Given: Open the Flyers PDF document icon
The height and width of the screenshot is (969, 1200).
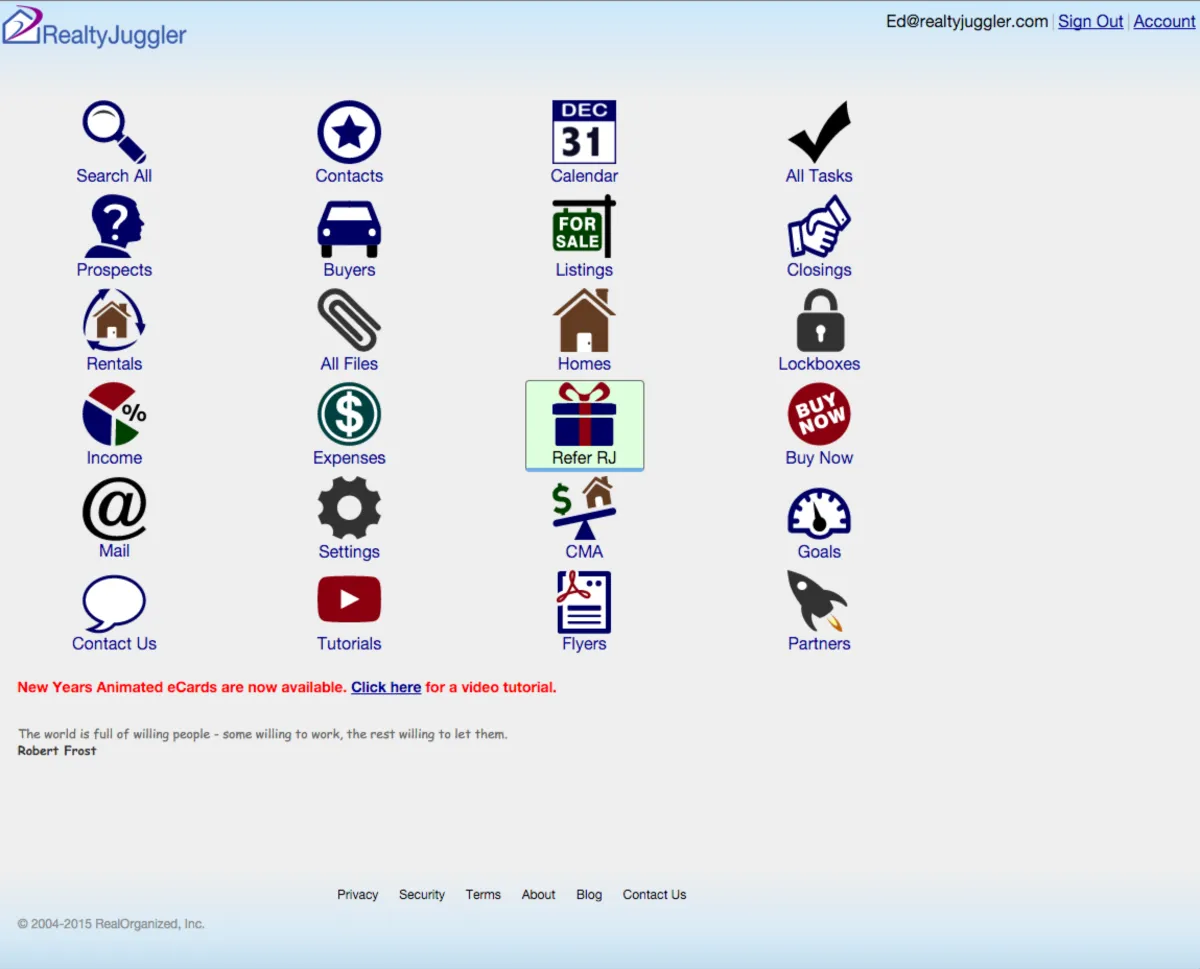Looking at the screenshot, I should coord(584,602).
